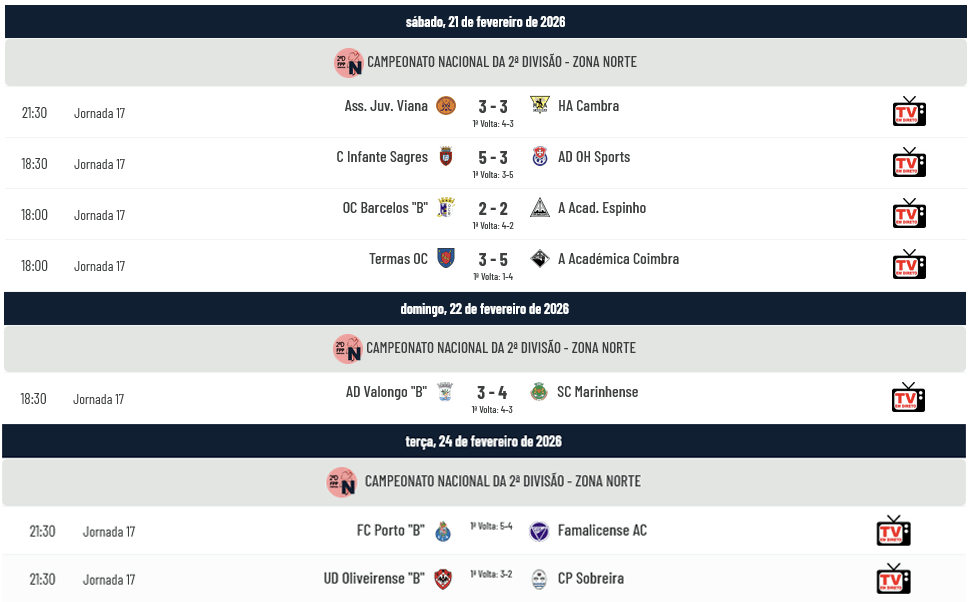Open the 3 - 4 Valongo match score

pyautogui.click(x=492, y=392)
